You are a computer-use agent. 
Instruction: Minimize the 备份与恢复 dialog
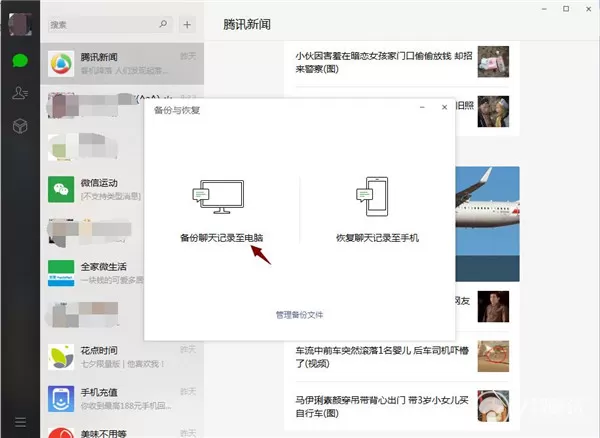pos(422,107)
